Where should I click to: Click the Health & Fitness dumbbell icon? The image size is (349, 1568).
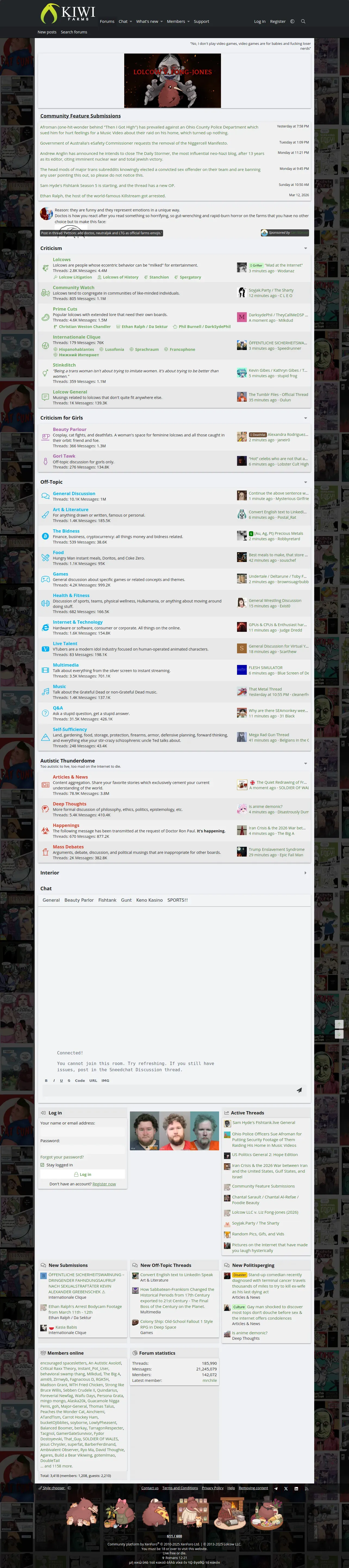[45, 603]
